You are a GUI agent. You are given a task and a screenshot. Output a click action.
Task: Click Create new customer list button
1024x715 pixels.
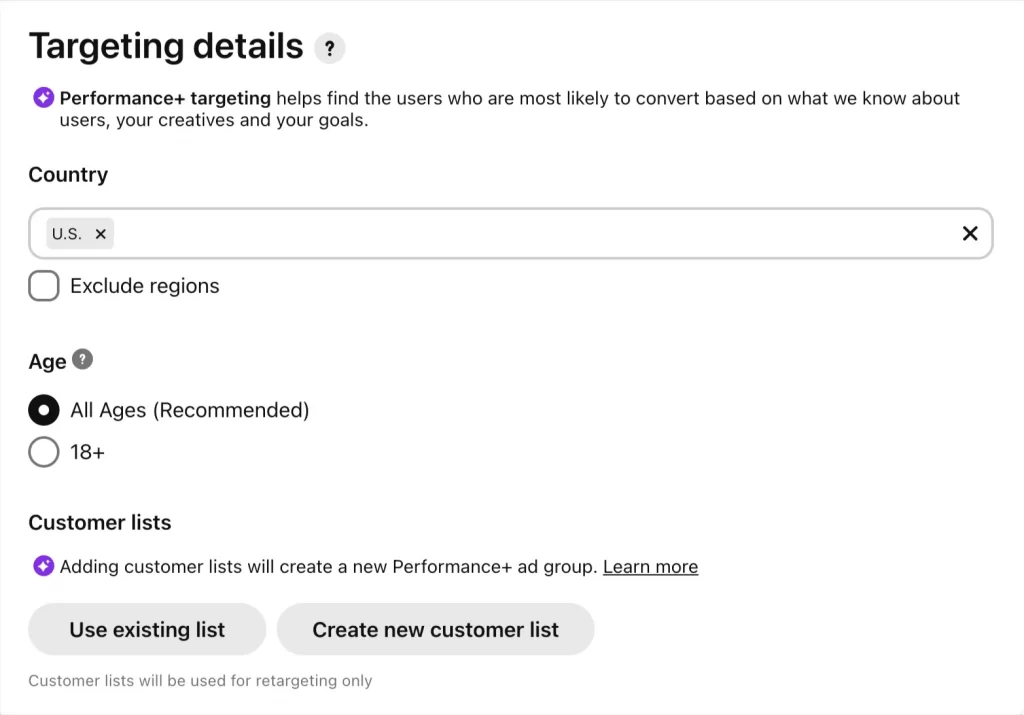point(436,629)
